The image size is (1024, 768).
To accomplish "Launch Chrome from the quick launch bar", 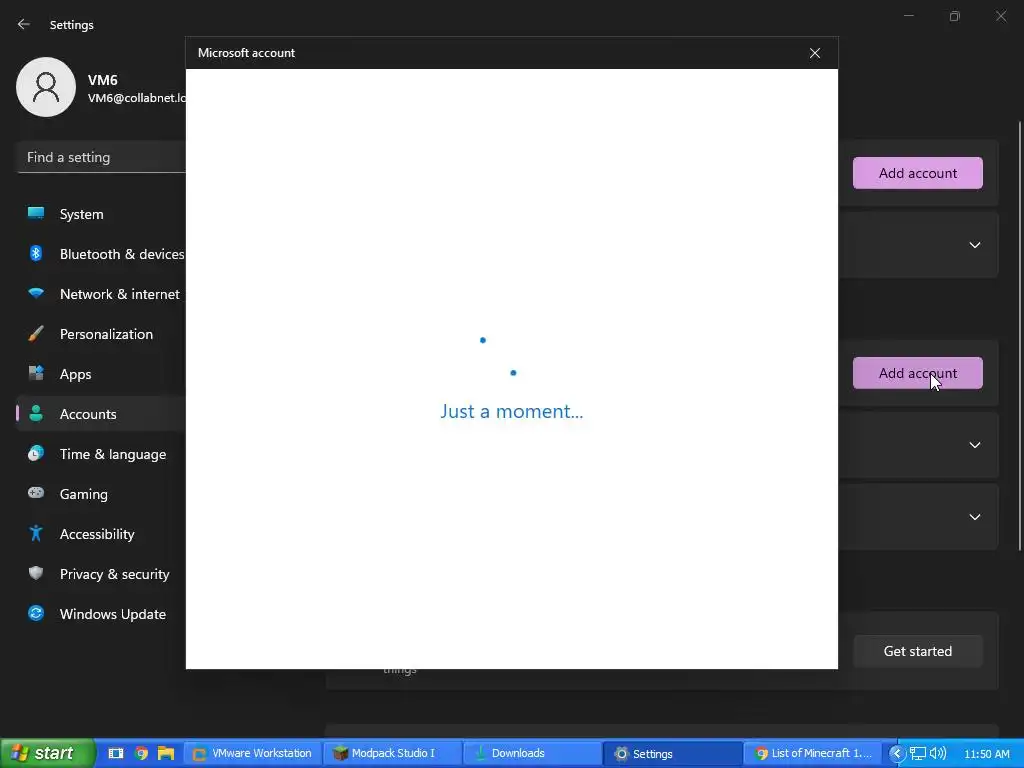I will click(141, 753).
